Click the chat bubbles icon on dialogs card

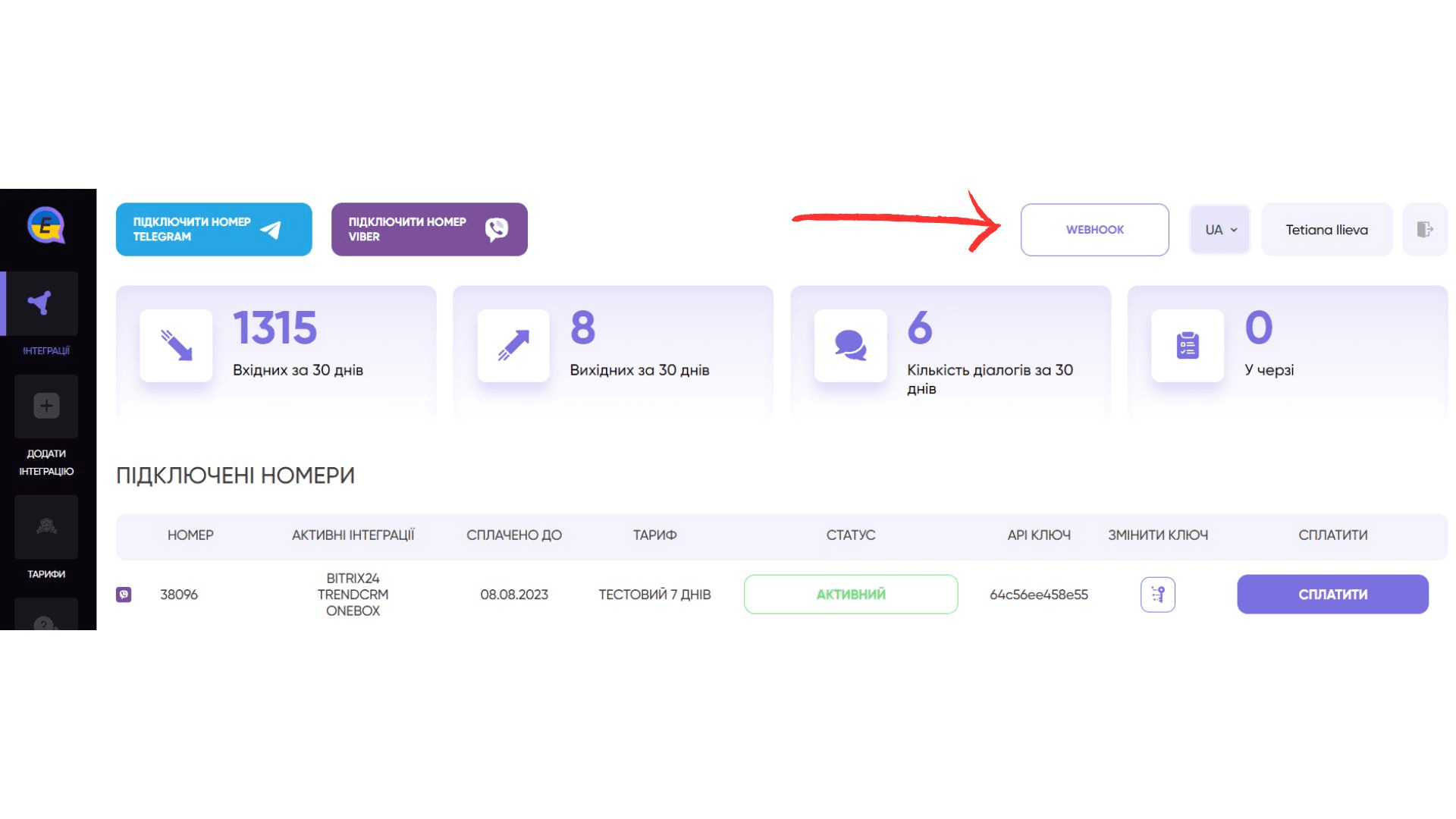coord(850,345)
